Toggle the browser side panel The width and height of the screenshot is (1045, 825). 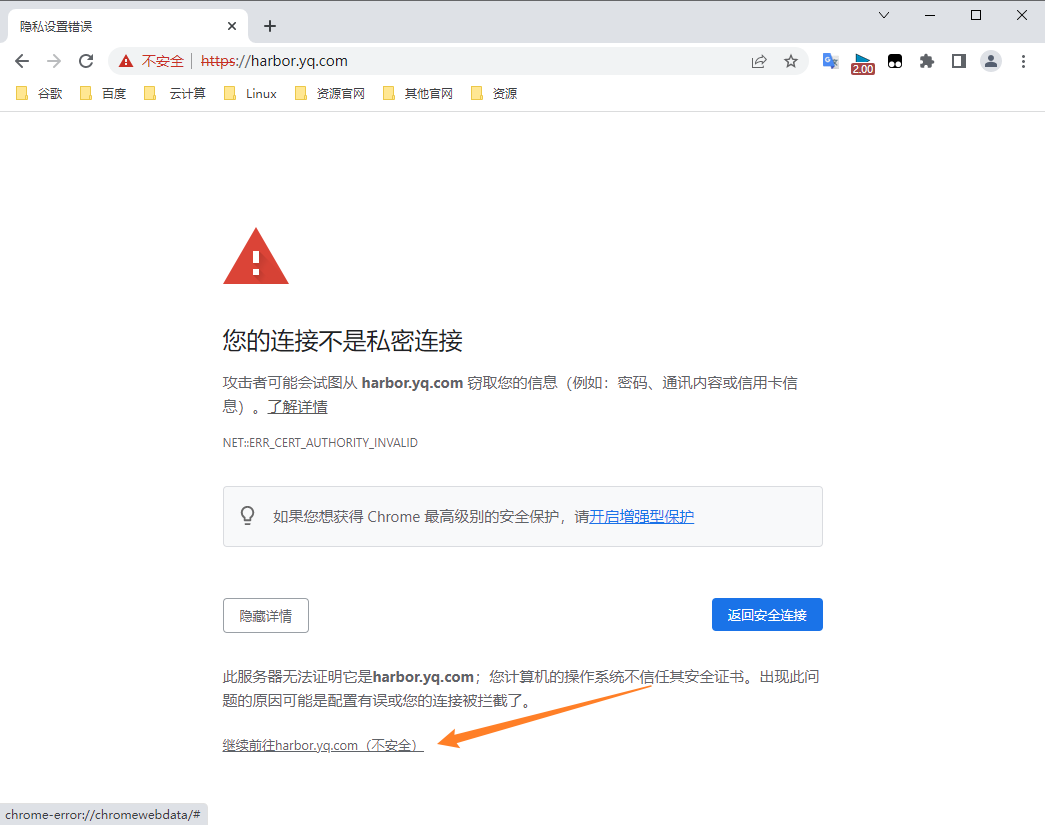click(x=958, y=61)
